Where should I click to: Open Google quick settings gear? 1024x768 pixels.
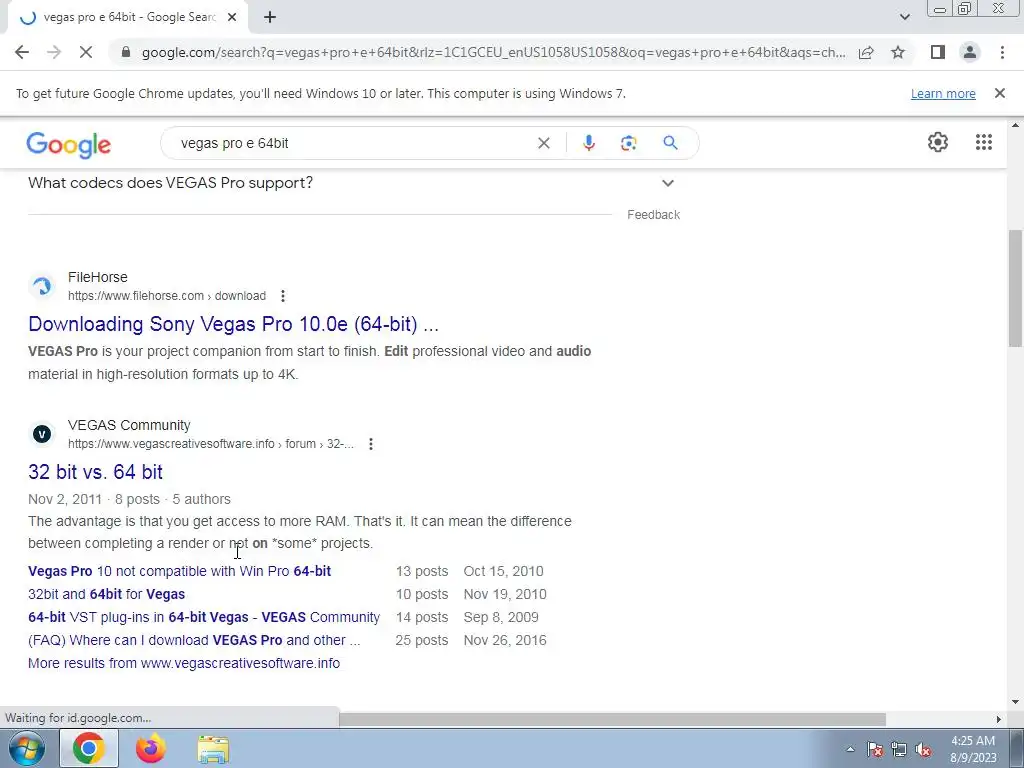[x=938, y=142]
